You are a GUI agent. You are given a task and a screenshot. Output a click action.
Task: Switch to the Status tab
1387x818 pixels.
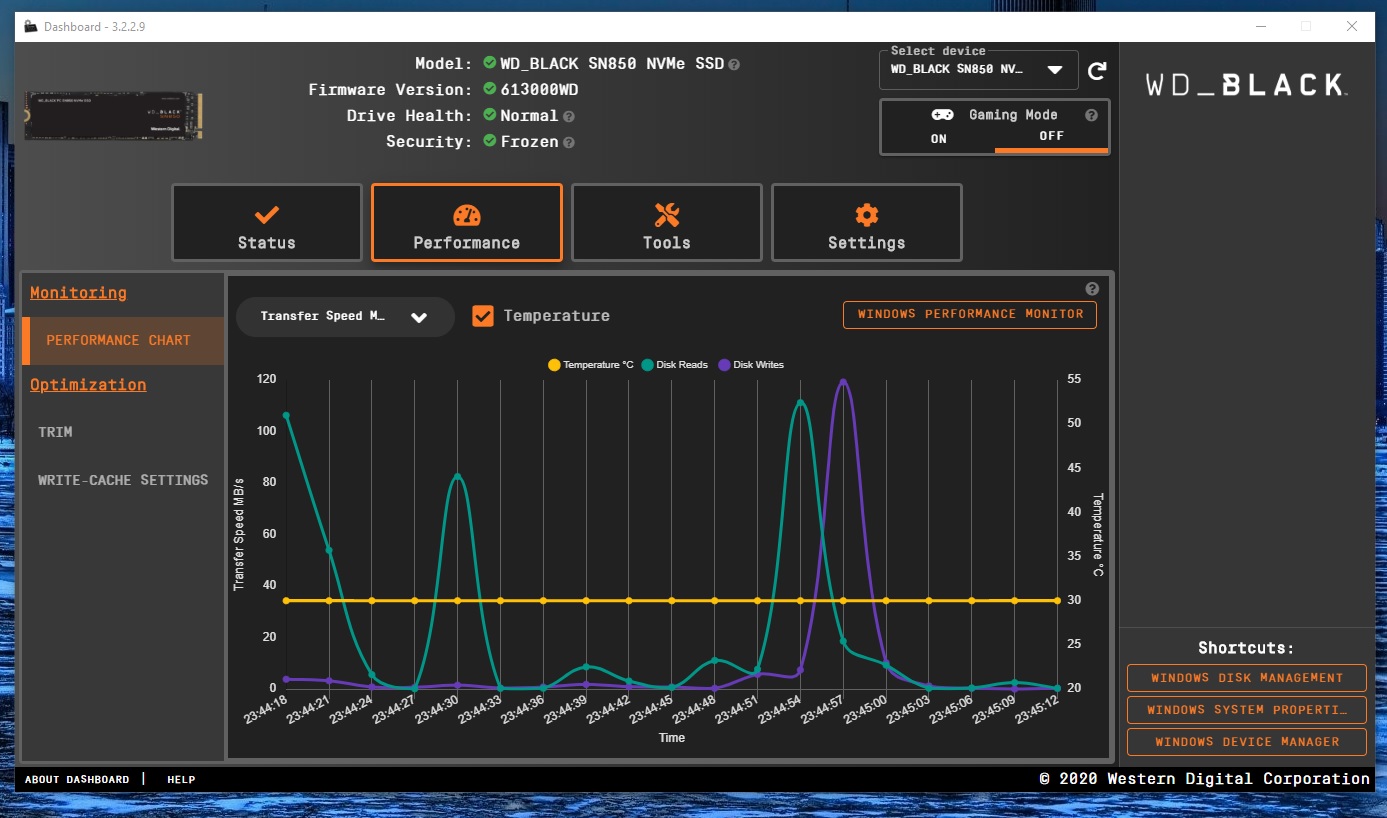click(267, 222)
